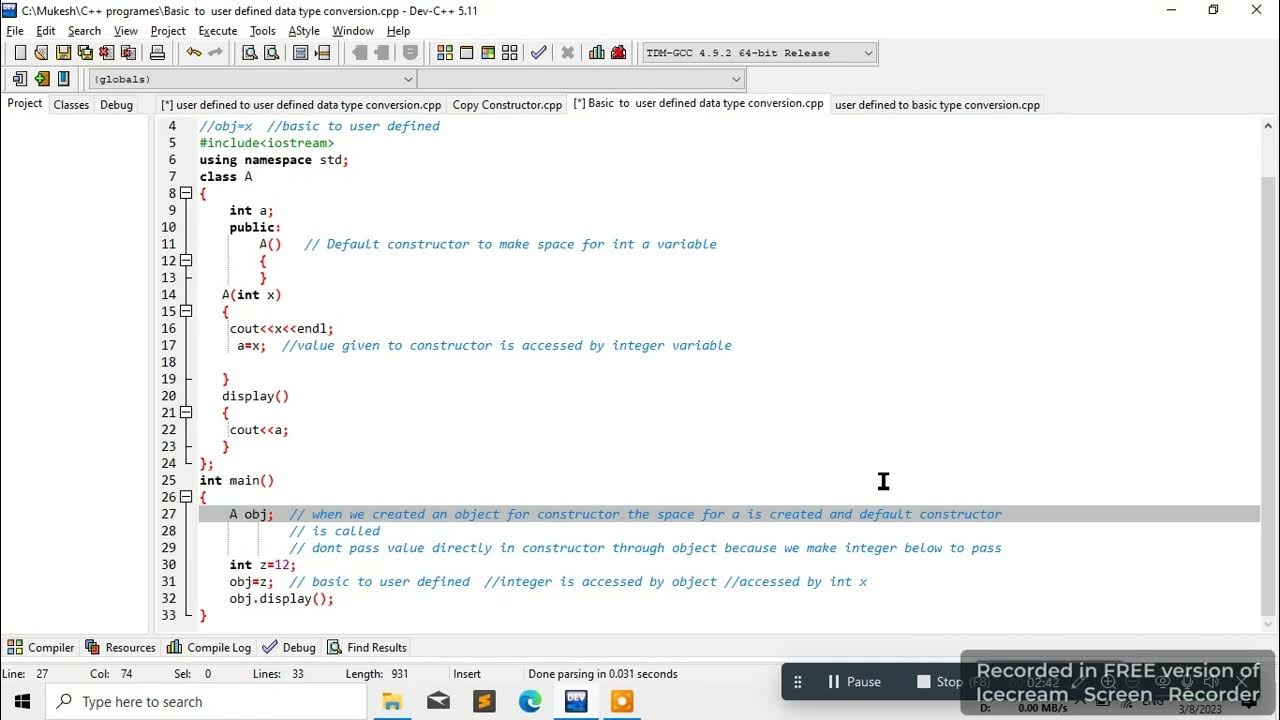Start debugging with the checkmark icon
1280x720 pixels.
coord(539,53)
